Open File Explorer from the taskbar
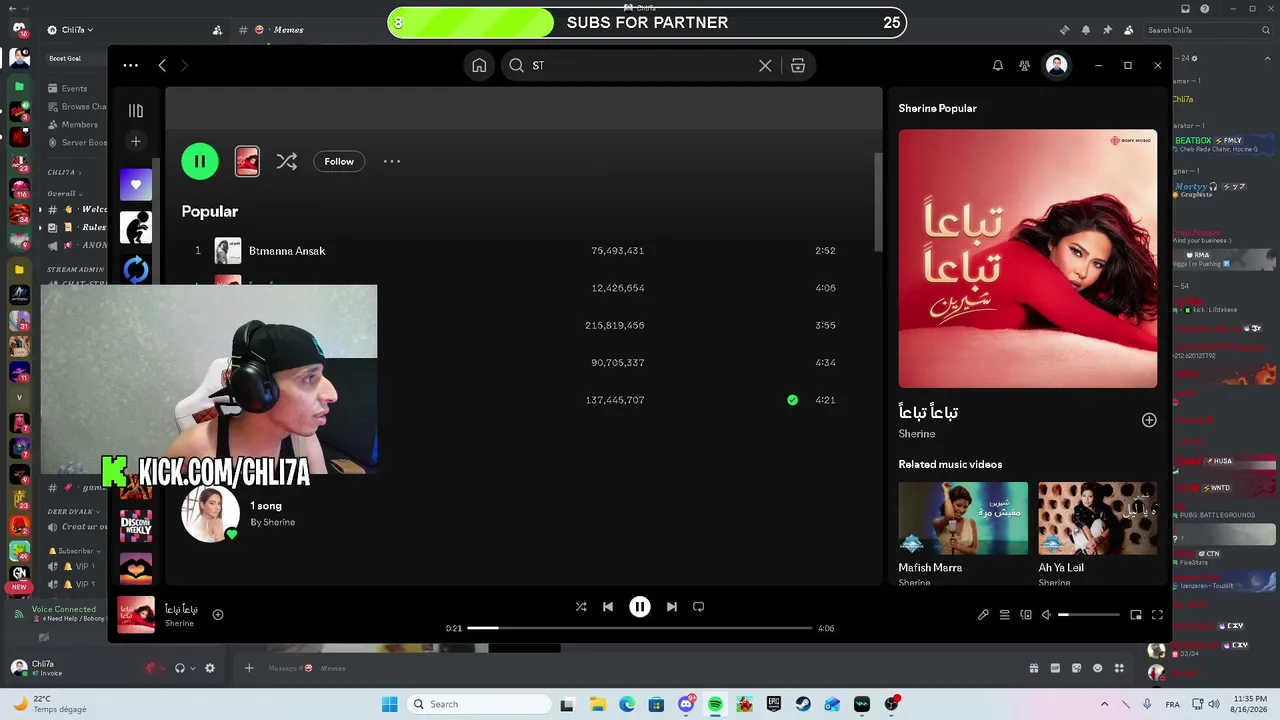The image size is (1280, 720). pos(597,704)
